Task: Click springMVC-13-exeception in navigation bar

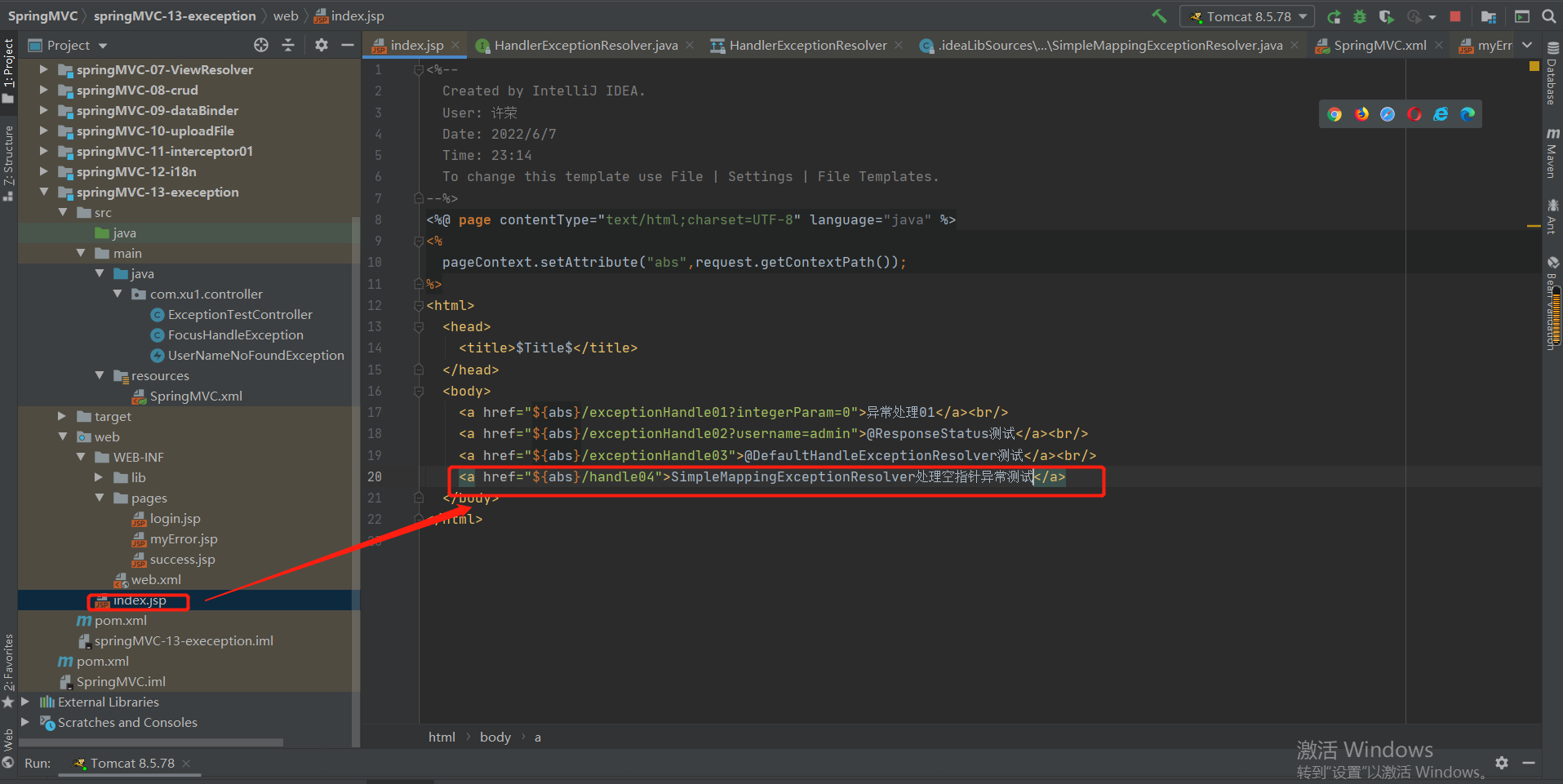Action: click(175, 16)
